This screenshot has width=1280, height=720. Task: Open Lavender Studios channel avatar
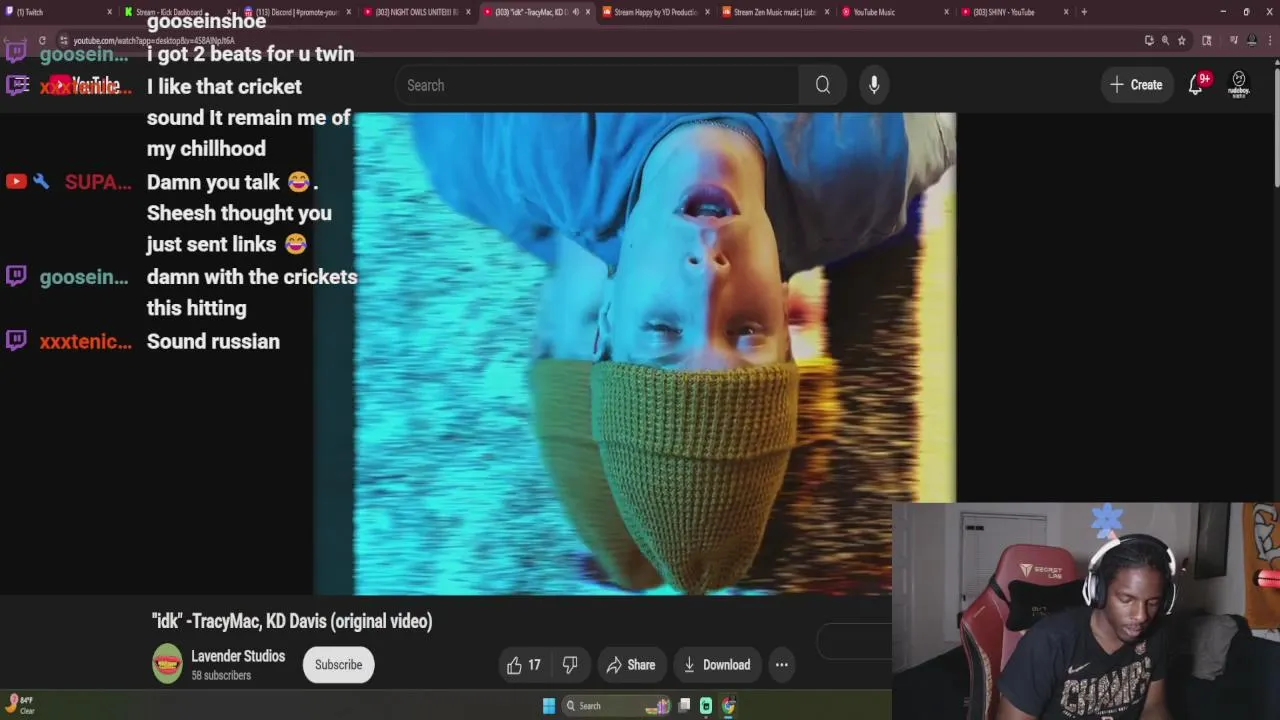coord(167,664)
